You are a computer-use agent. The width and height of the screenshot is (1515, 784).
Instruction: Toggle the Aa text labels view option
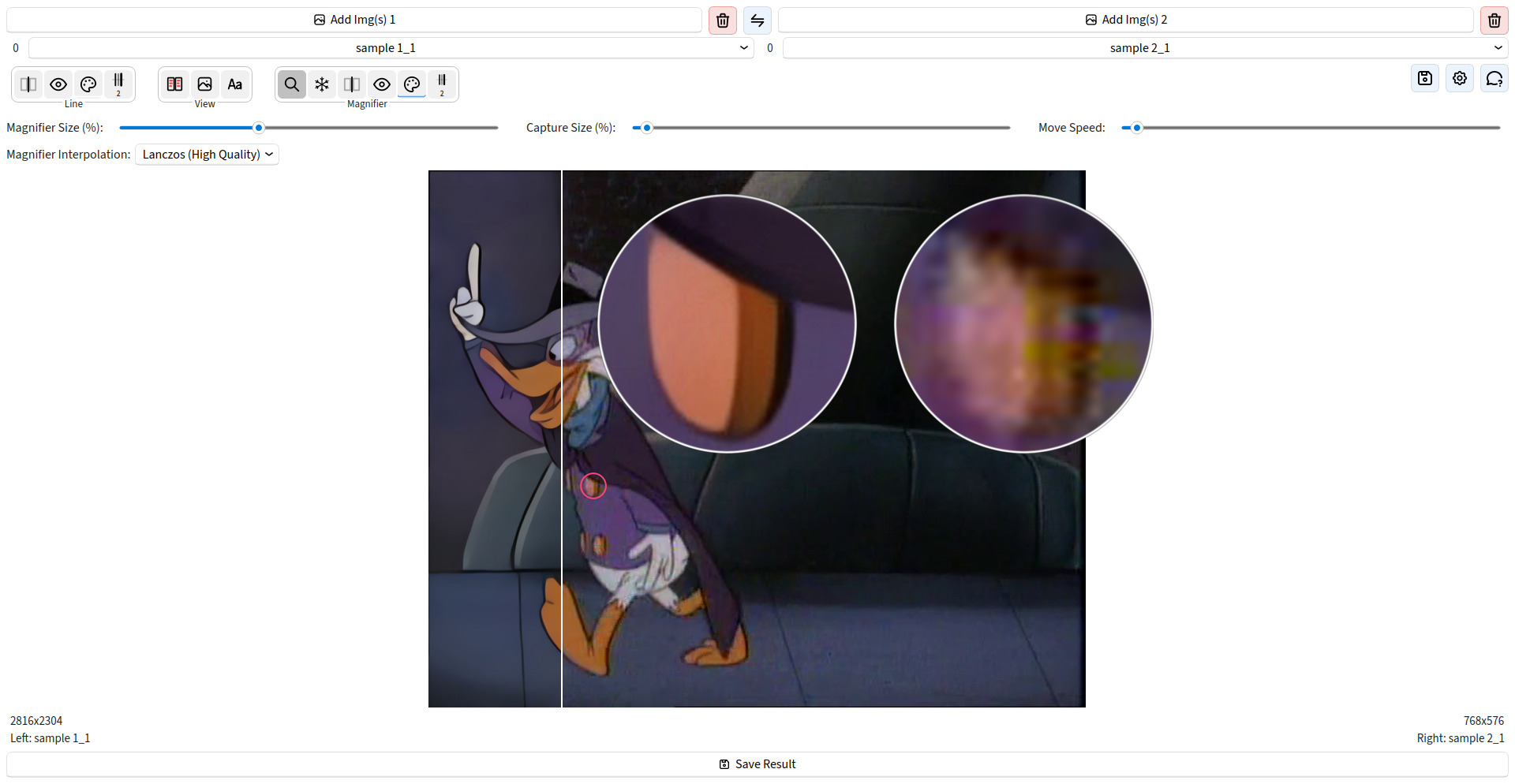235,84
